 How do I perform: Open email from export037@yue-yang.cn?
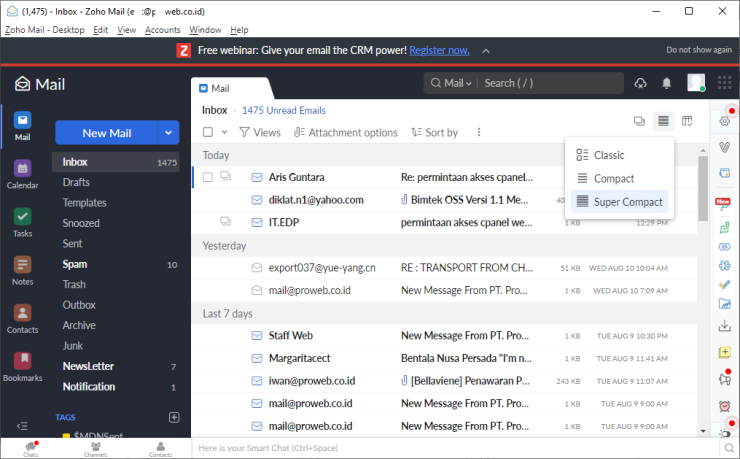coord(445,268)
